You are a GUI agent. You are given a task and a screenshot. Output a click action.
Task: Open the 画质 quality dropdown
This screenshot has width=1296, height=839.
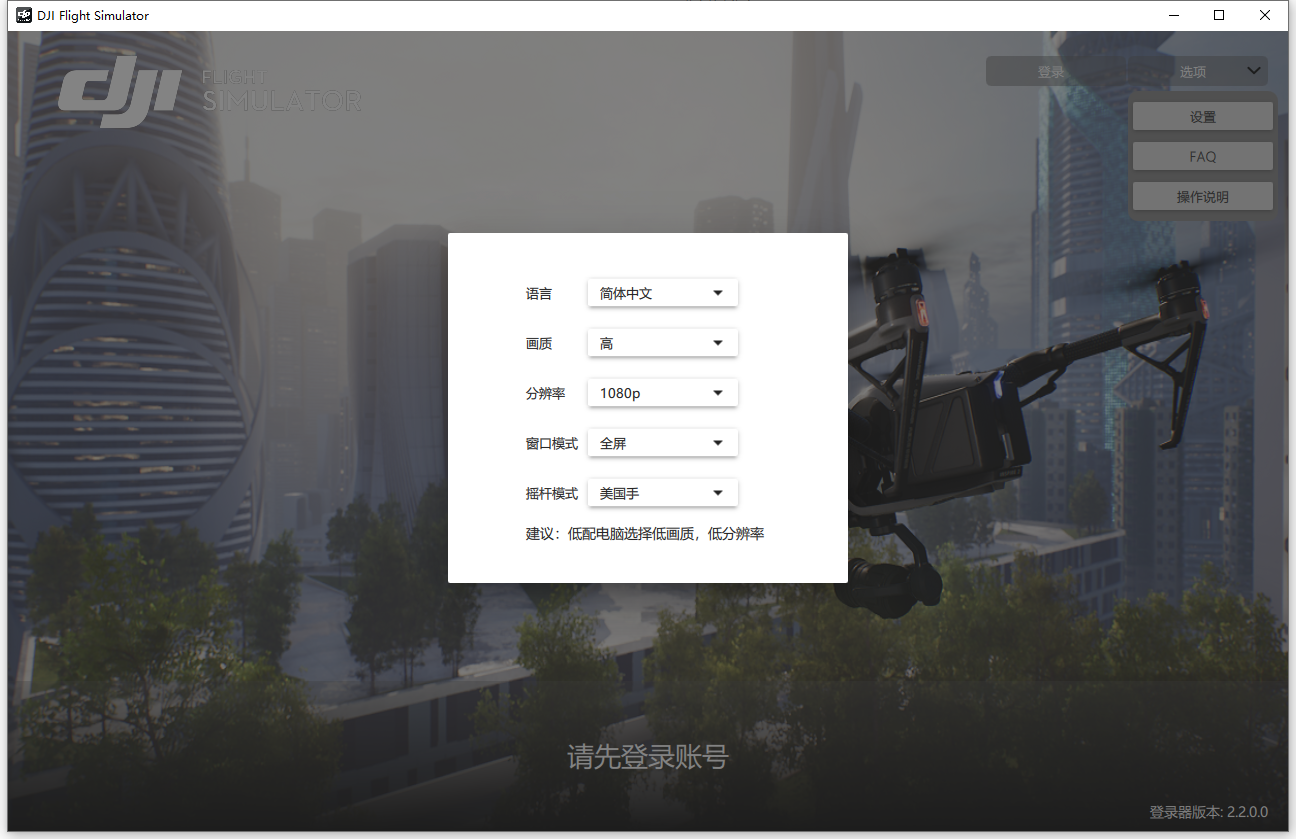pos(662,343)
